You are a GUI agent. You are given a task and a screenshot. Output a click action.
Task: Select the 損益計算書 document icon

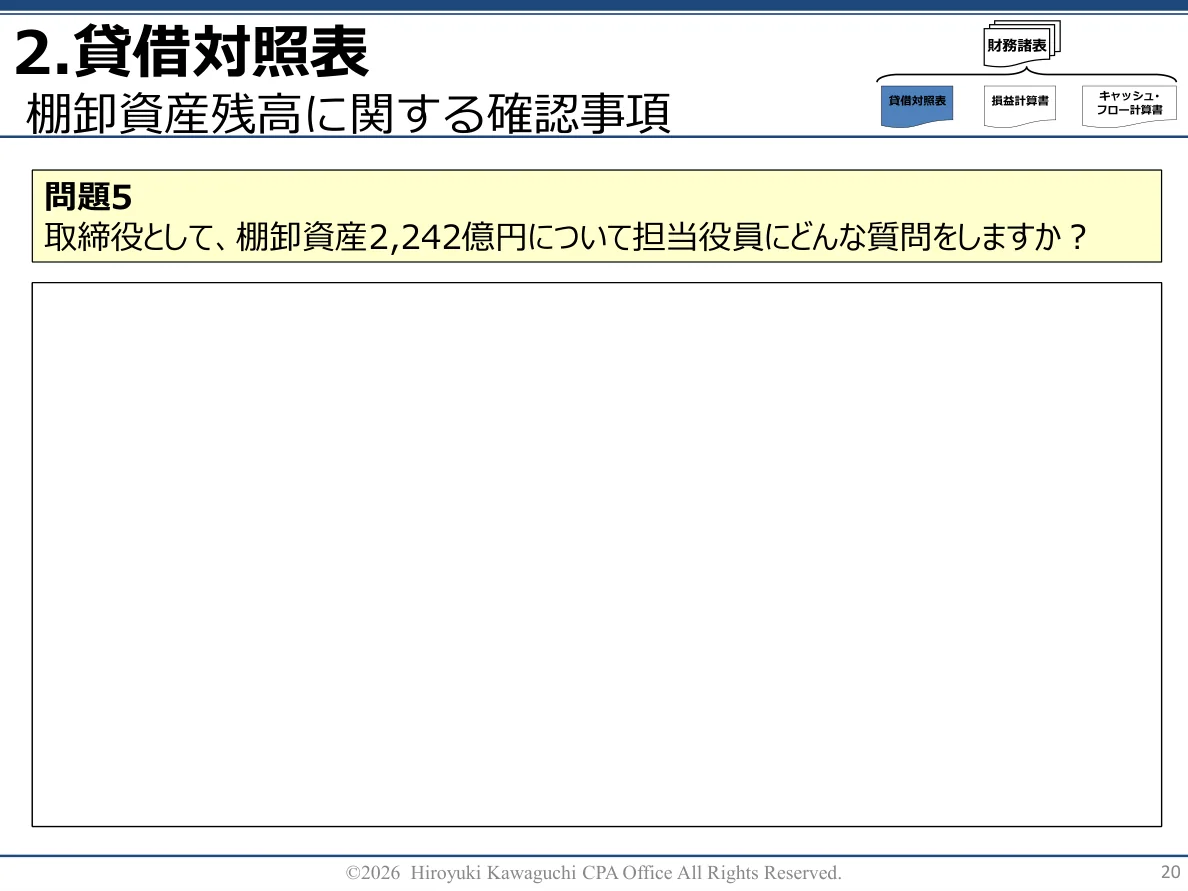click(1020, 105)
